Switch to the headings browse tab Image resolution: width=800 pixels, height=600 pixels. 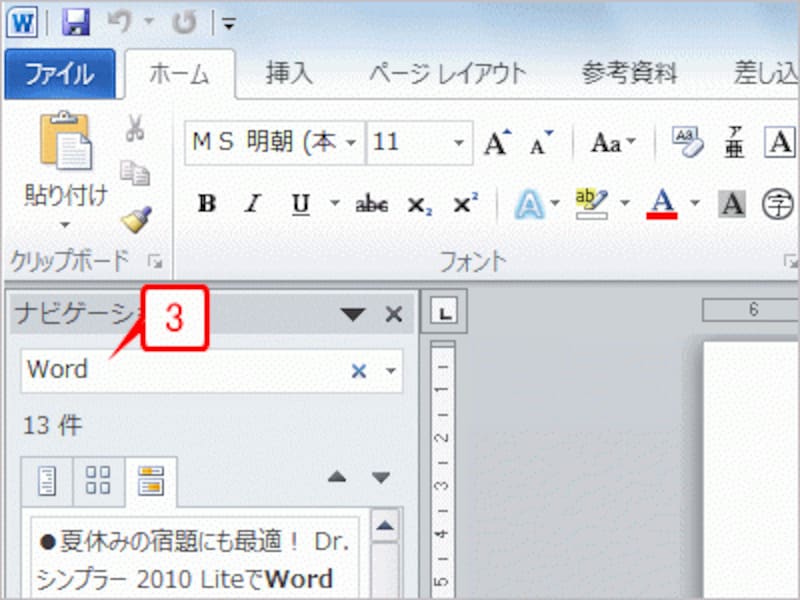[47, 481]
